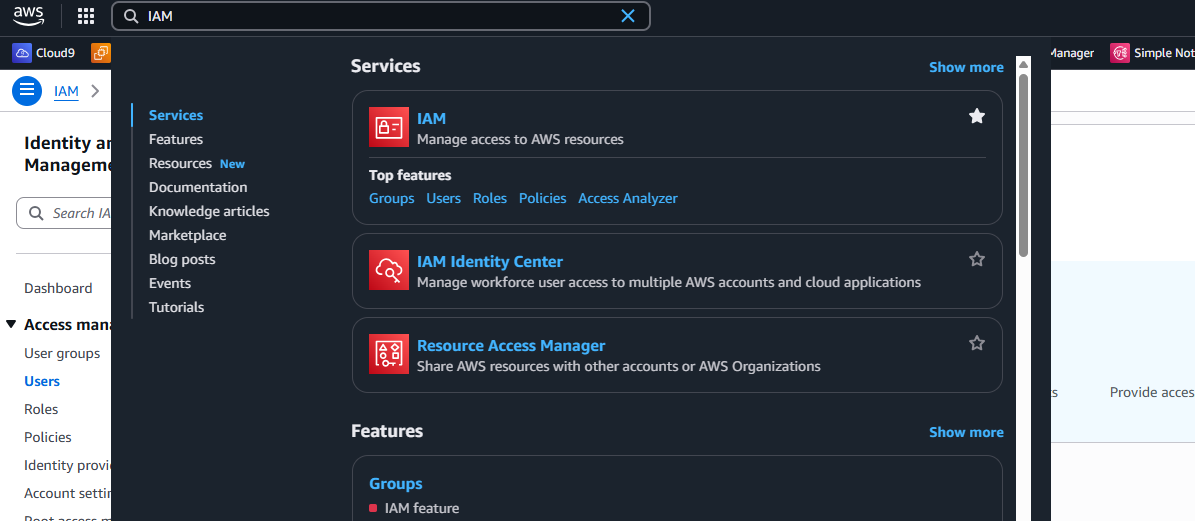Viewport: 1195px width, 521px height.
Task: Click the IAM service red icon
Action: click(388, 127)
